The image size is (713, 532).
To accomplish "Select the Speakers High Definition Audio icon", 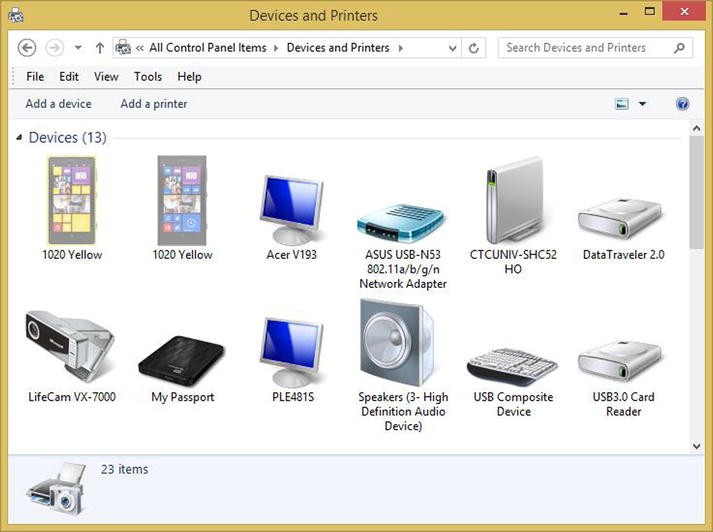I will click(397, 342).
